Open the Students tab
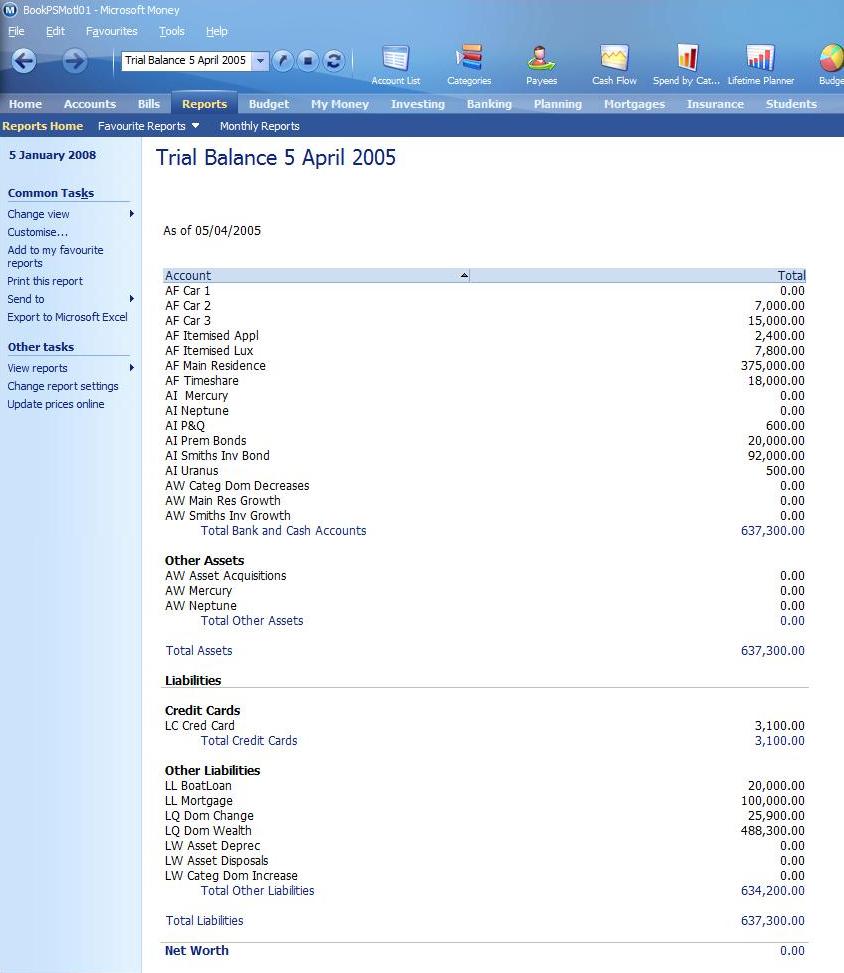The height and width of the screenshot is (973, 844). pos(791,104)
